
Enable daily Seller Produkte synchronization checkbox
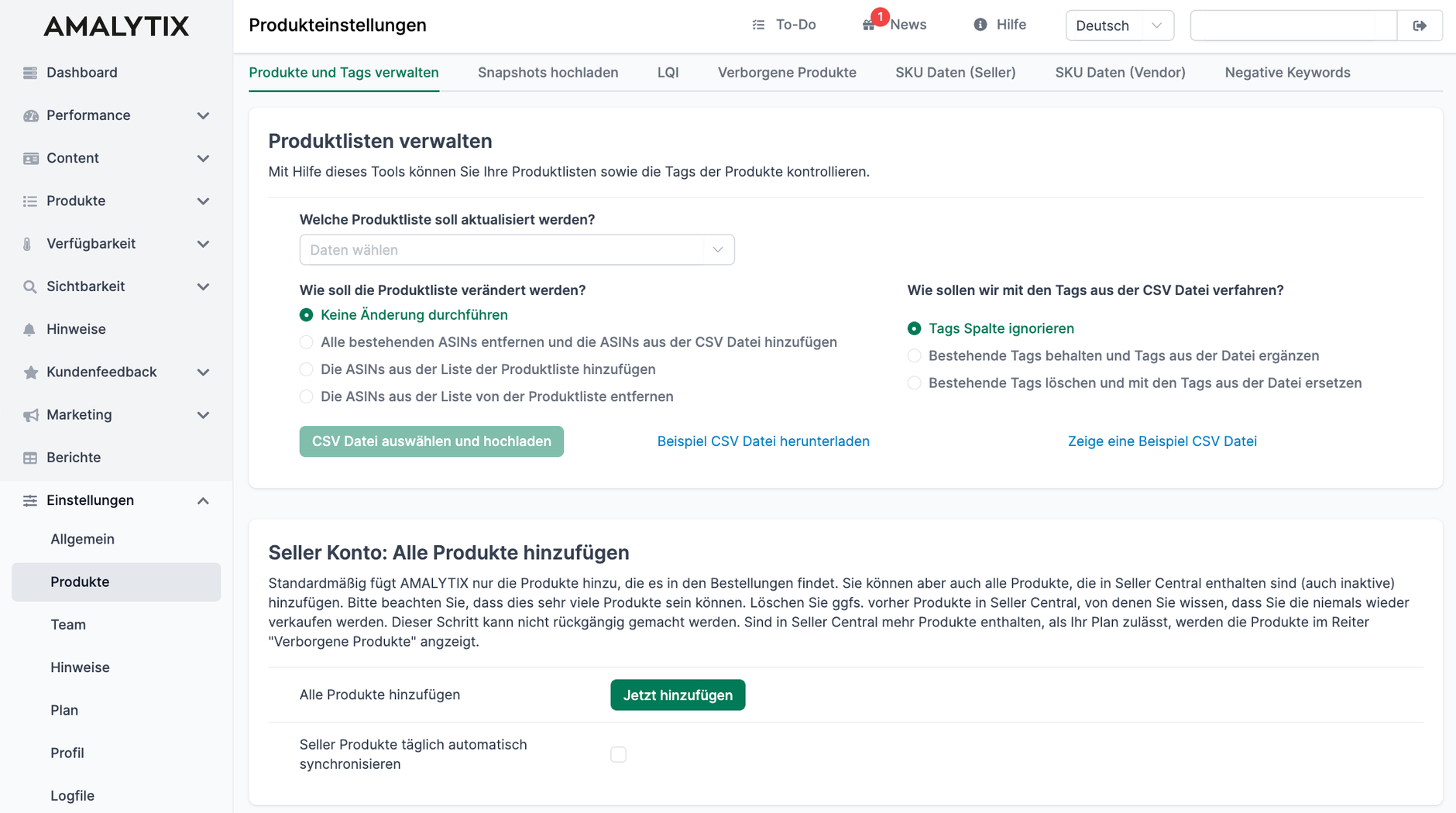click(x=618, y=754)
